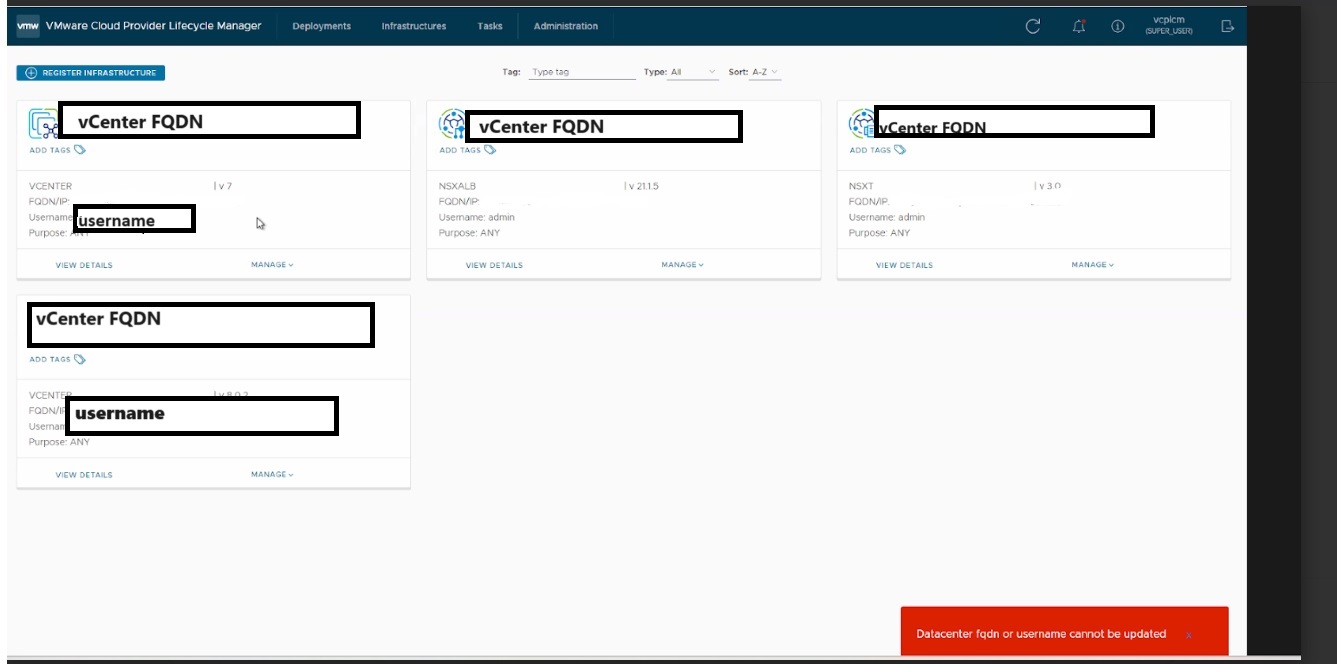This screenshot has height=664, width=1337.
Task: Click the 'Datacenter fqdn or username cannot be updated' message
Action: tap(1041, 634)
